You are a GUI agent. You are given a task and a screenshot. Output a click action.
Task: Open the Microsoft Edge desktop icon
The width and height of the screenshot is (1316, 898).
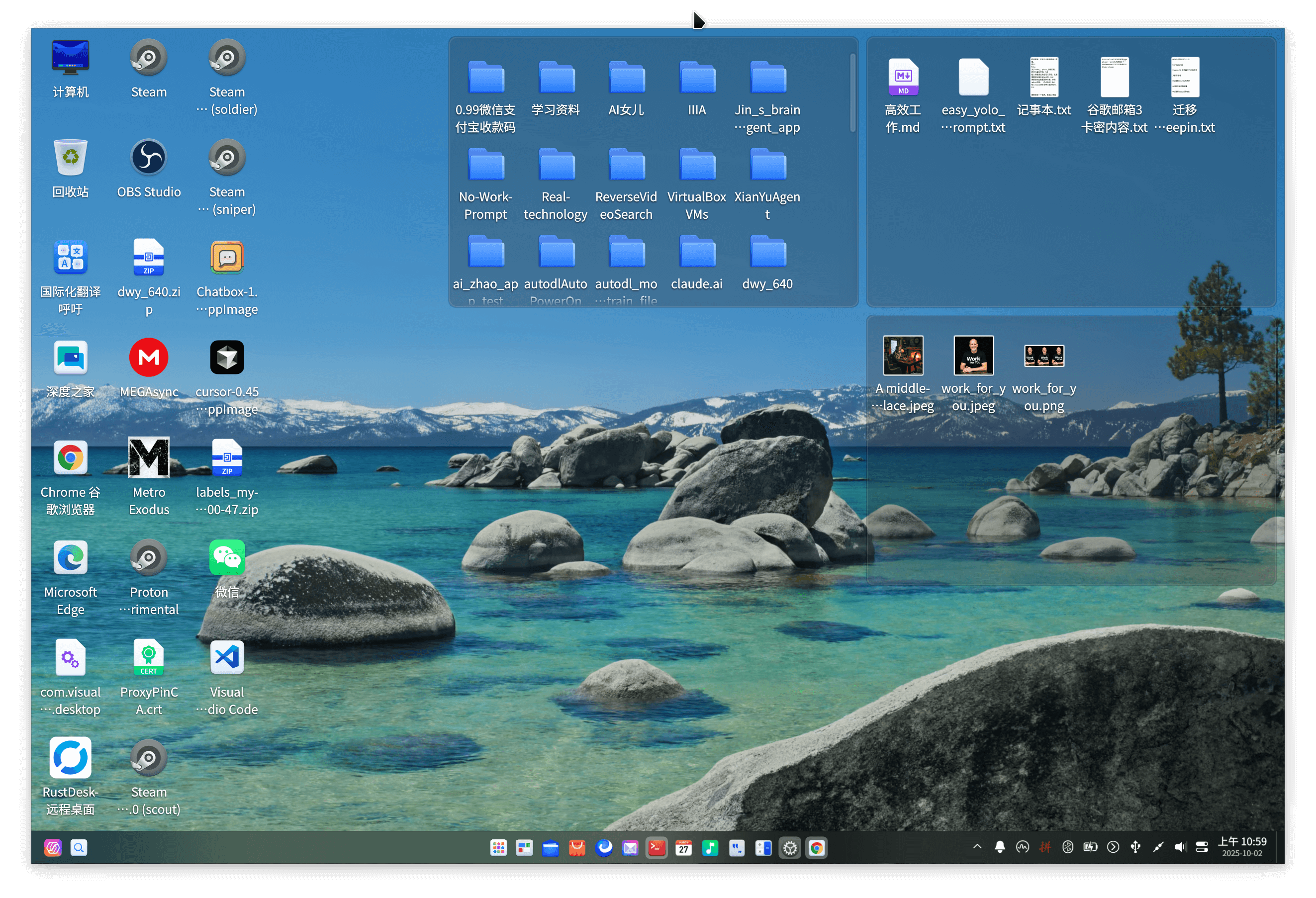pyautogui.click(x=70, y=558)
